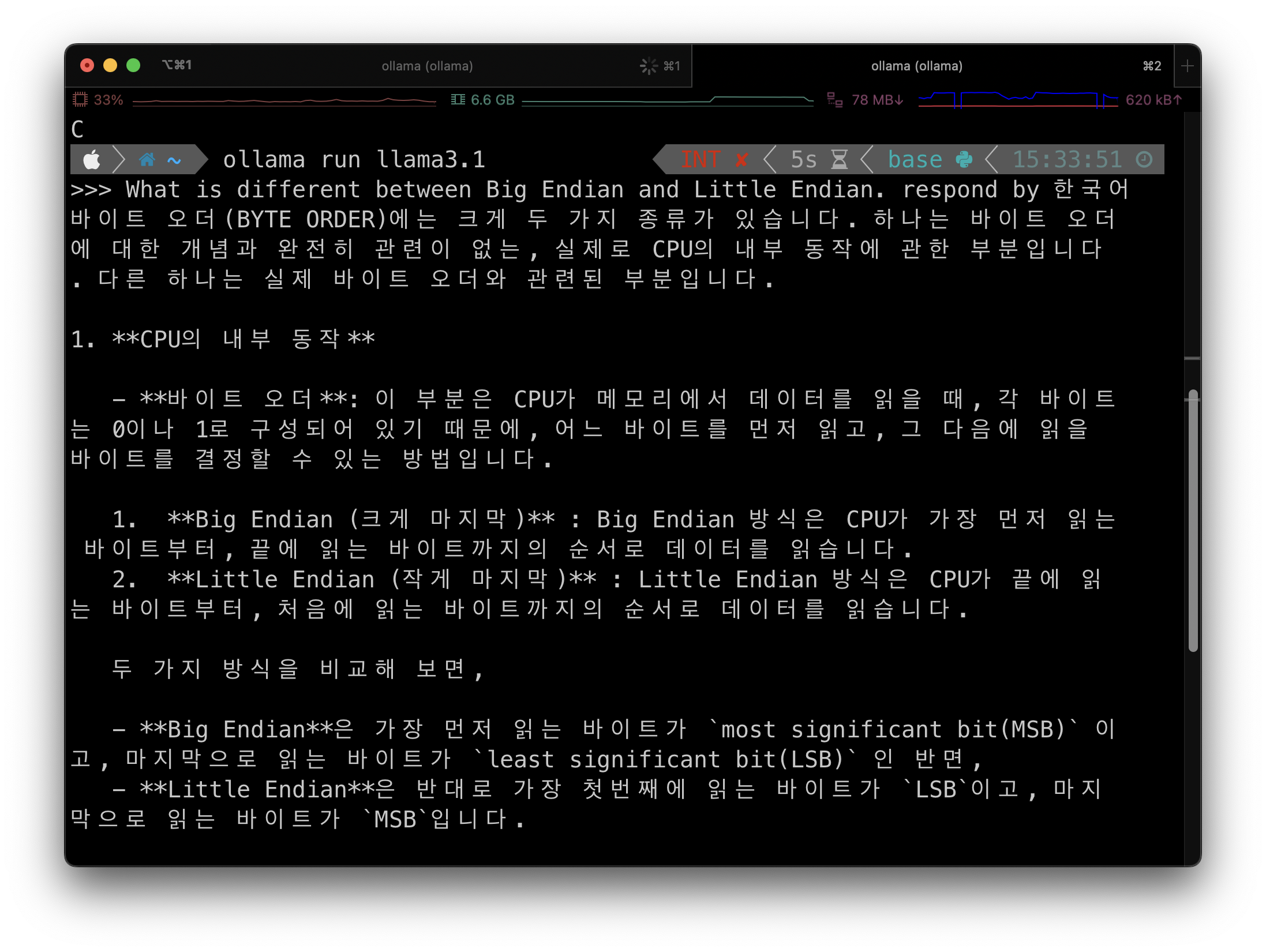This screenshot has width=1266, height=952.
Task: Click the 33% CPU usage value
Action: (x=108, y=100)
